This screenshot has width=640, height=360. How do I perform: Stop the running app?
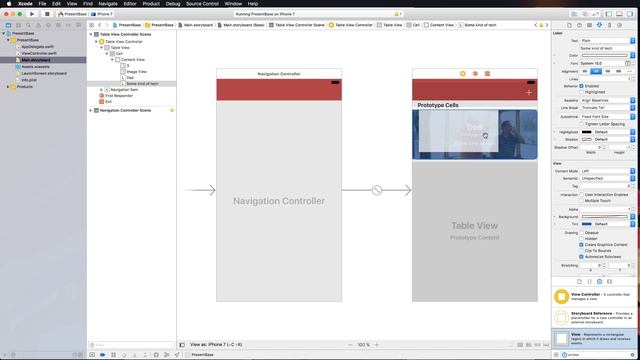(x=47, y=14)
